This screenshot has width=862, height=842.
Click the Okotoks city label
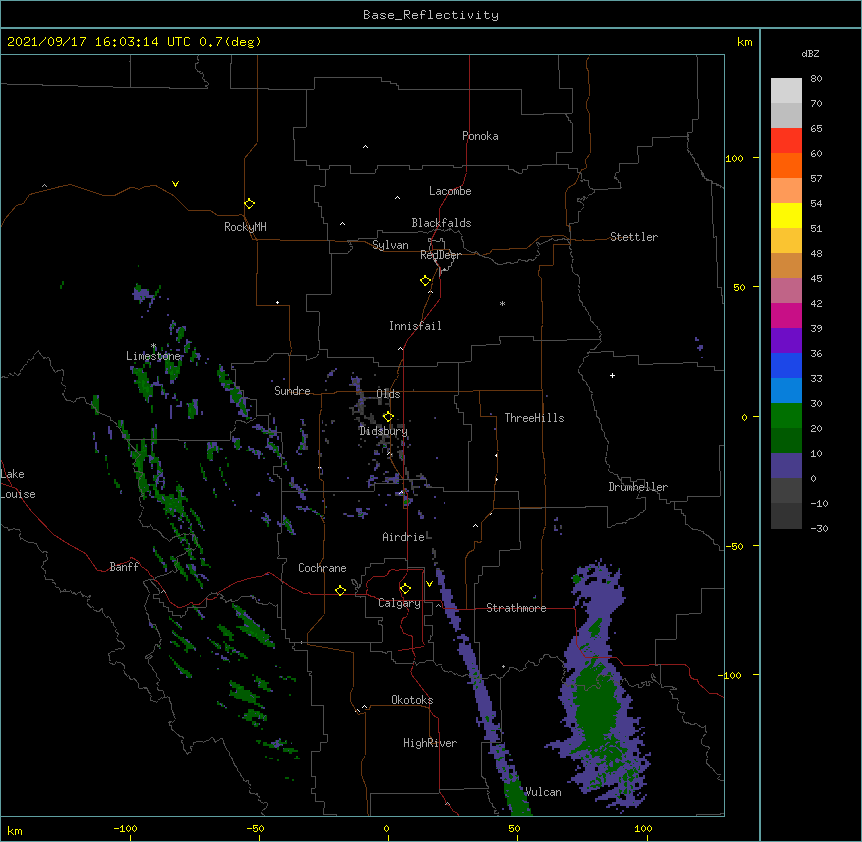pos(412,700)
